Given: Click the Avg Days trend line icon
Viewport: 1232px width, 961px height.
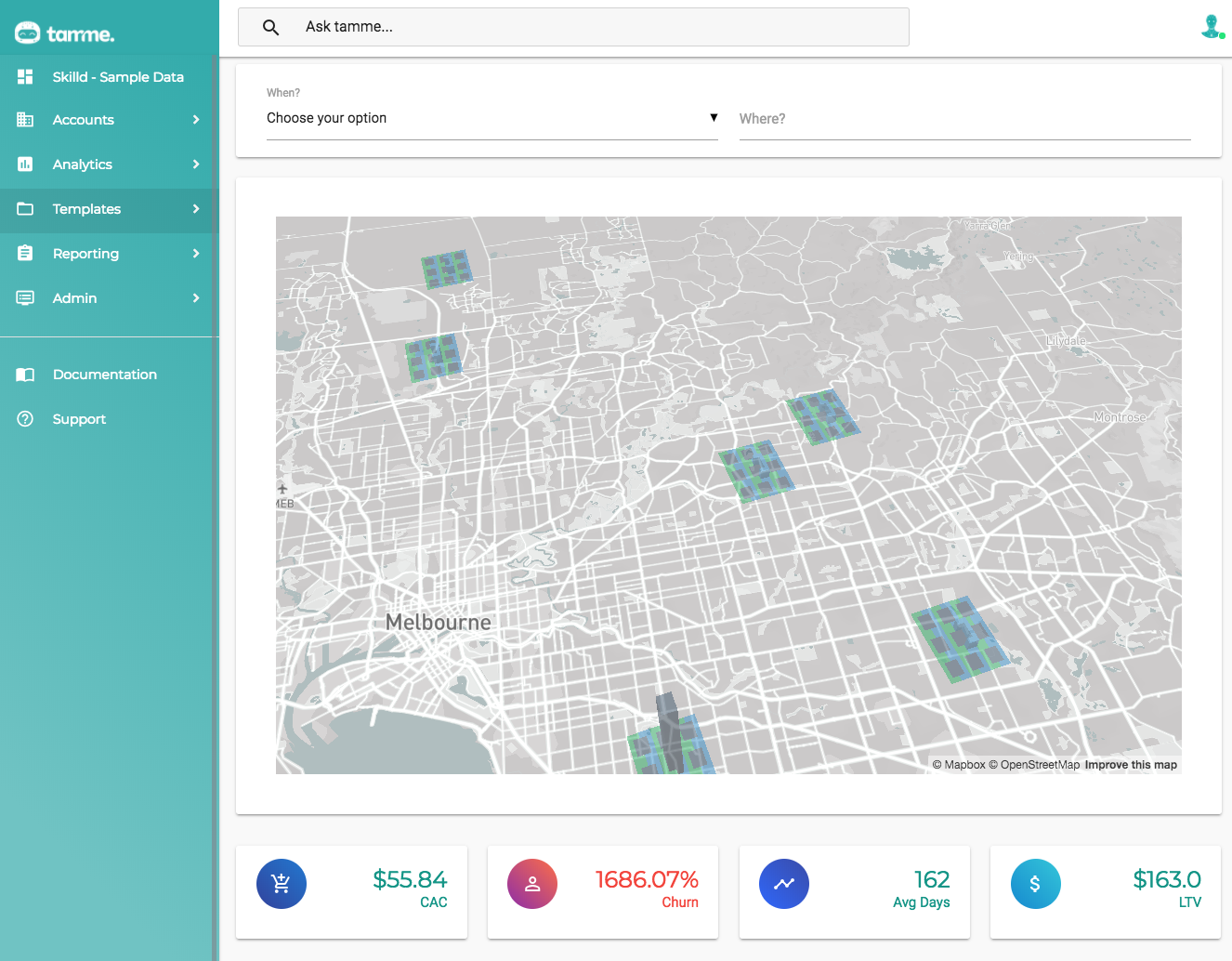Looking at the screenshot, I should 784,884.
